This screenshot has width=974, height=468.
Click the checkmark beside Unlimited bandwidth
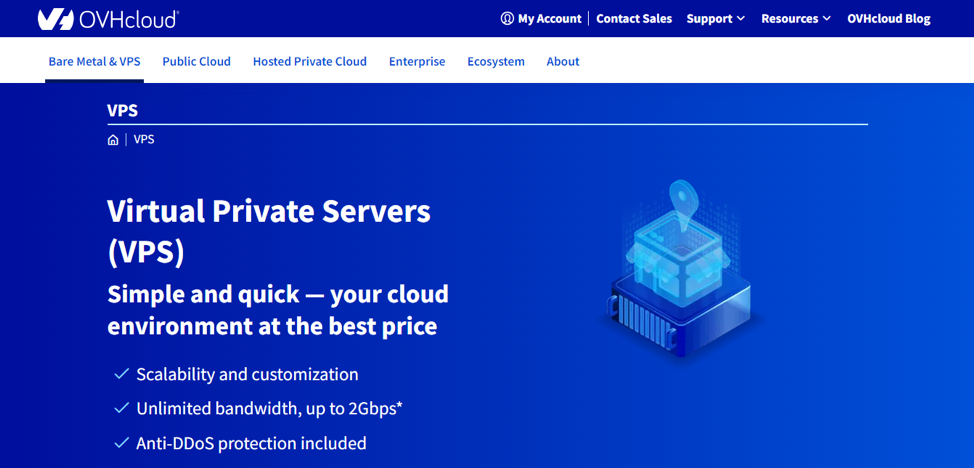point(122,408)
